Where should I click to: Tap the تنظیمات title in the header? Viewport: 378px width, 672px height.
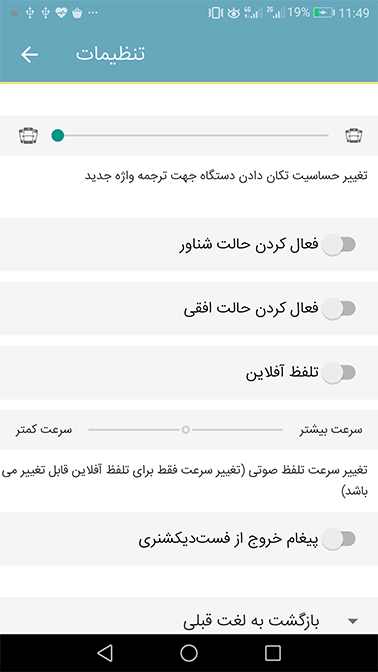[x=111, y=54]
